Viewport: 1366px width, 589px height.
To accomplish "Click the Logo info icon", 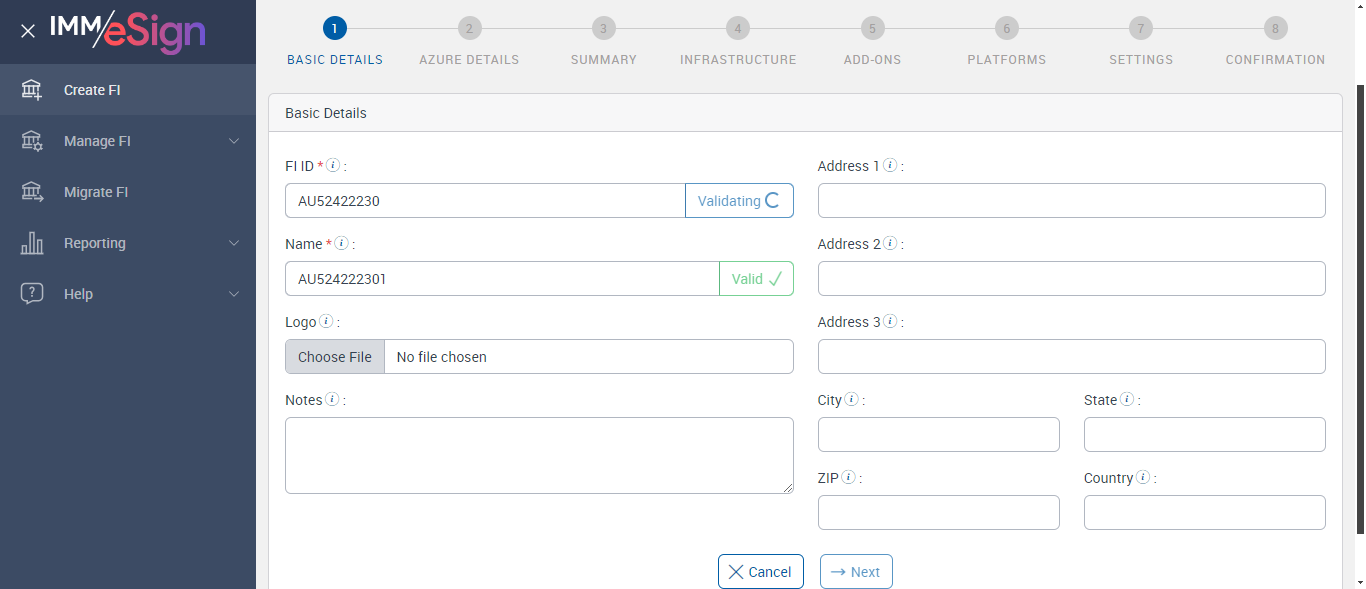I will click(x=326, y=322).
